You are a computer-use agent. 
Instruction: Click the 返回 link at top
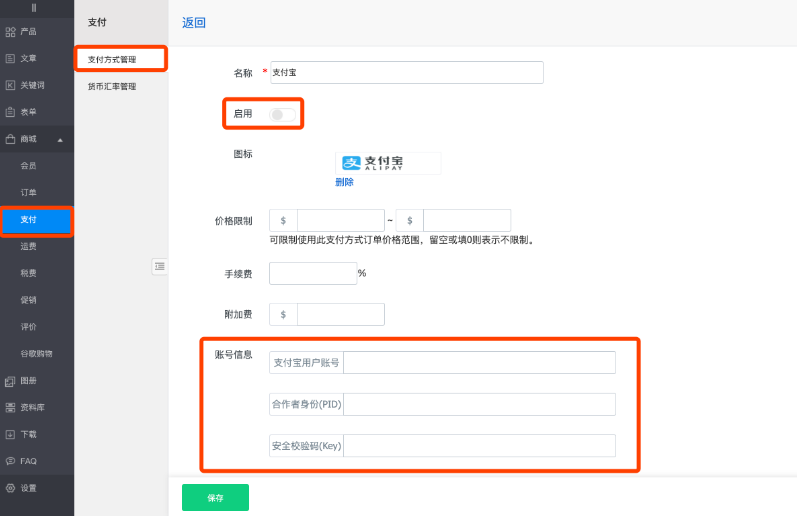coord(194,22)
